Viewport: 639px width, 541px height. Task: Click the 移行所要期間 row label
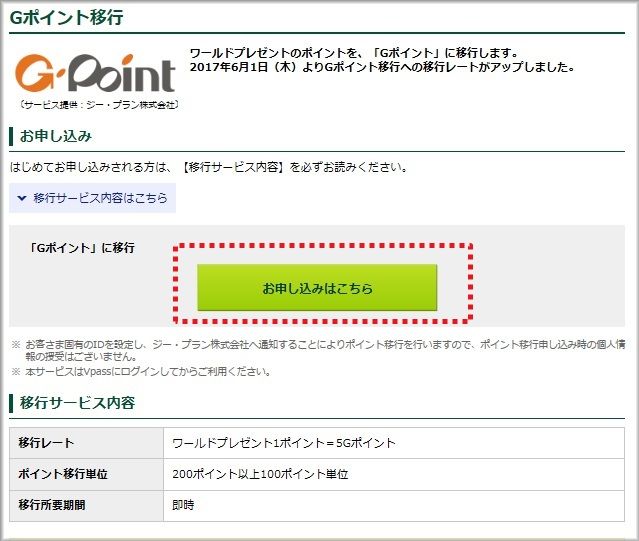coord(86,506)
